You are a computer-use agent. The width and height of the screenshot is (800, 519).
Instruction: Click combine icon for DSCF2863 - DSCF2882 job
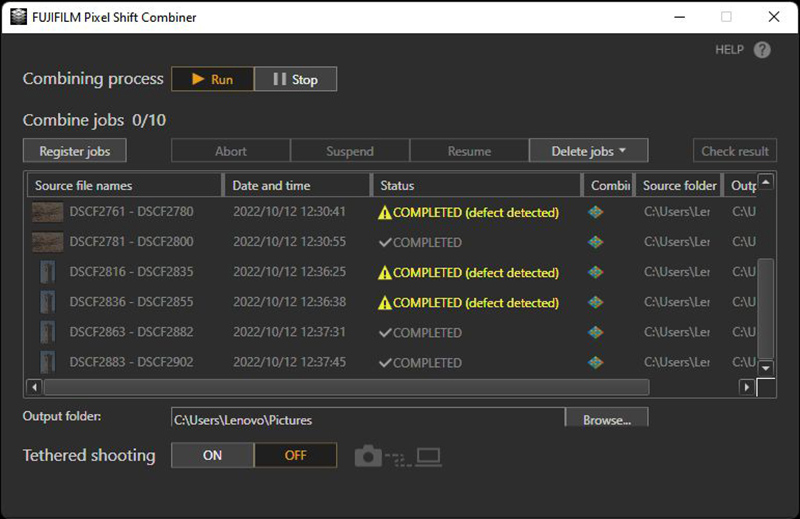[596, 332]
